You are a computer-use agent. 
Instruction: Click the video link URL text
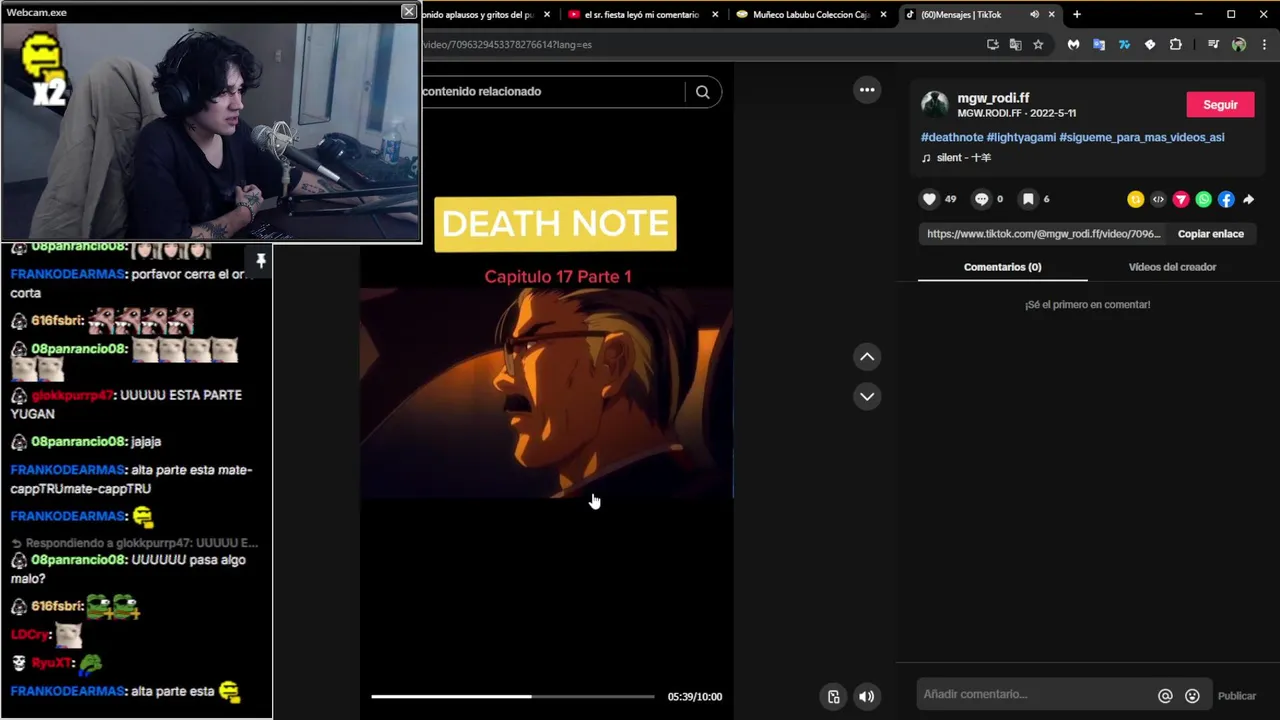(x=1043, y=234)
